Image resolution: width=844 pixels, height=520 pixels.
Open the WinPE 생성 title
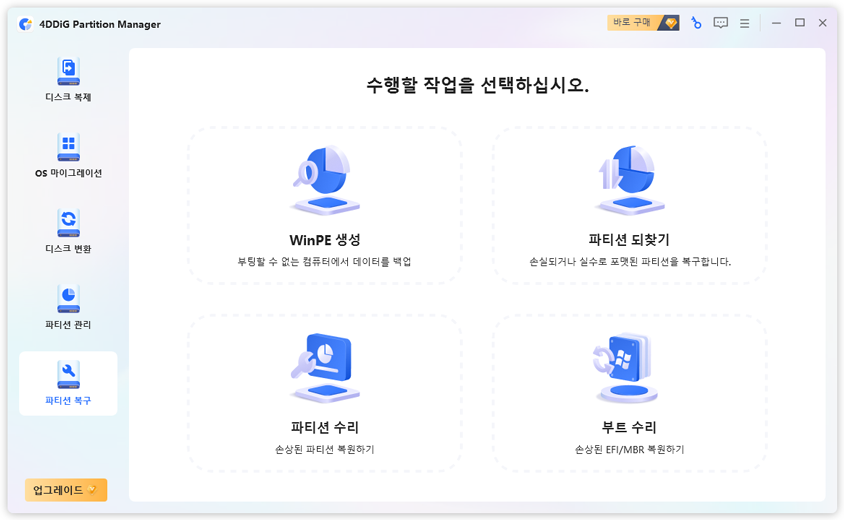325,240
